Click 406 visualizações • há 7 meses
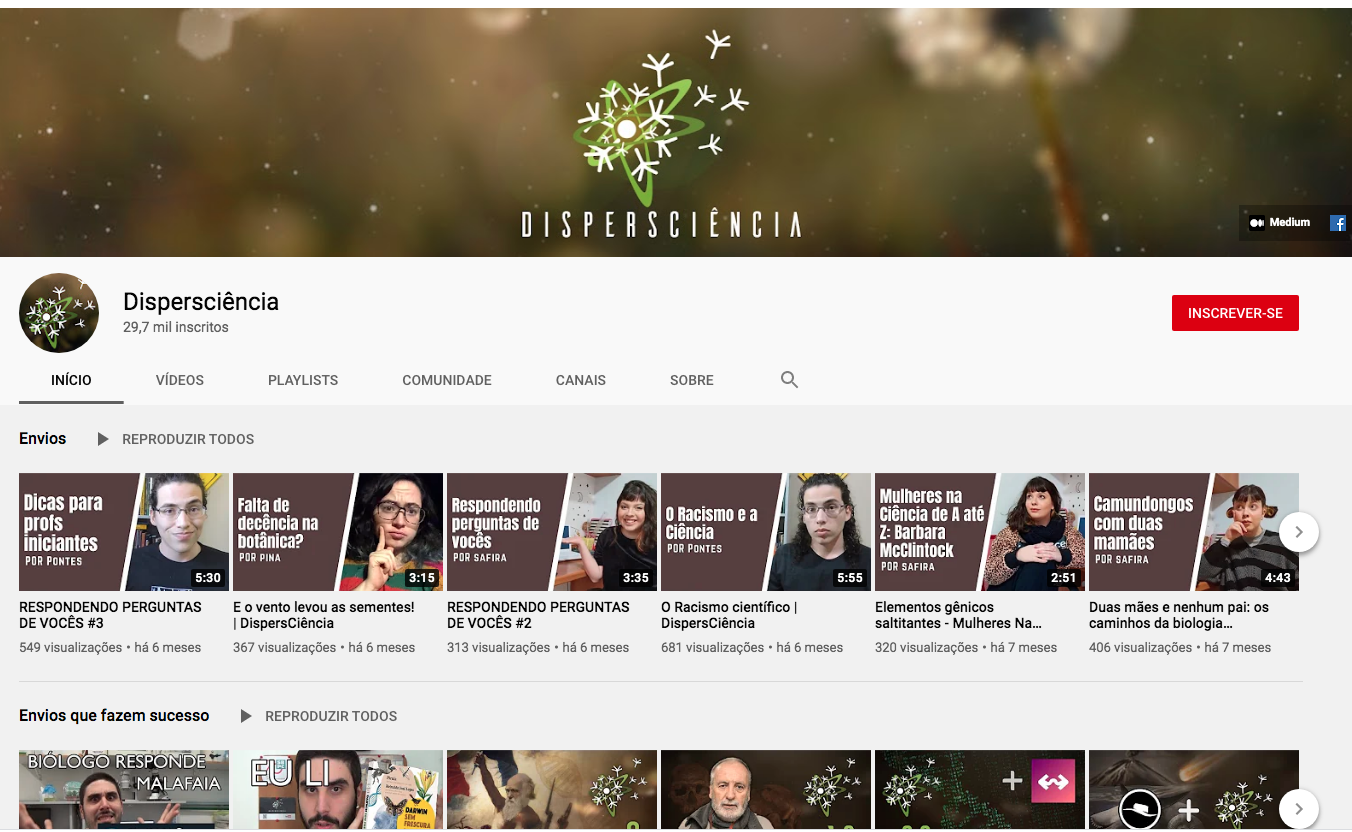 (x=1180, y=647)
